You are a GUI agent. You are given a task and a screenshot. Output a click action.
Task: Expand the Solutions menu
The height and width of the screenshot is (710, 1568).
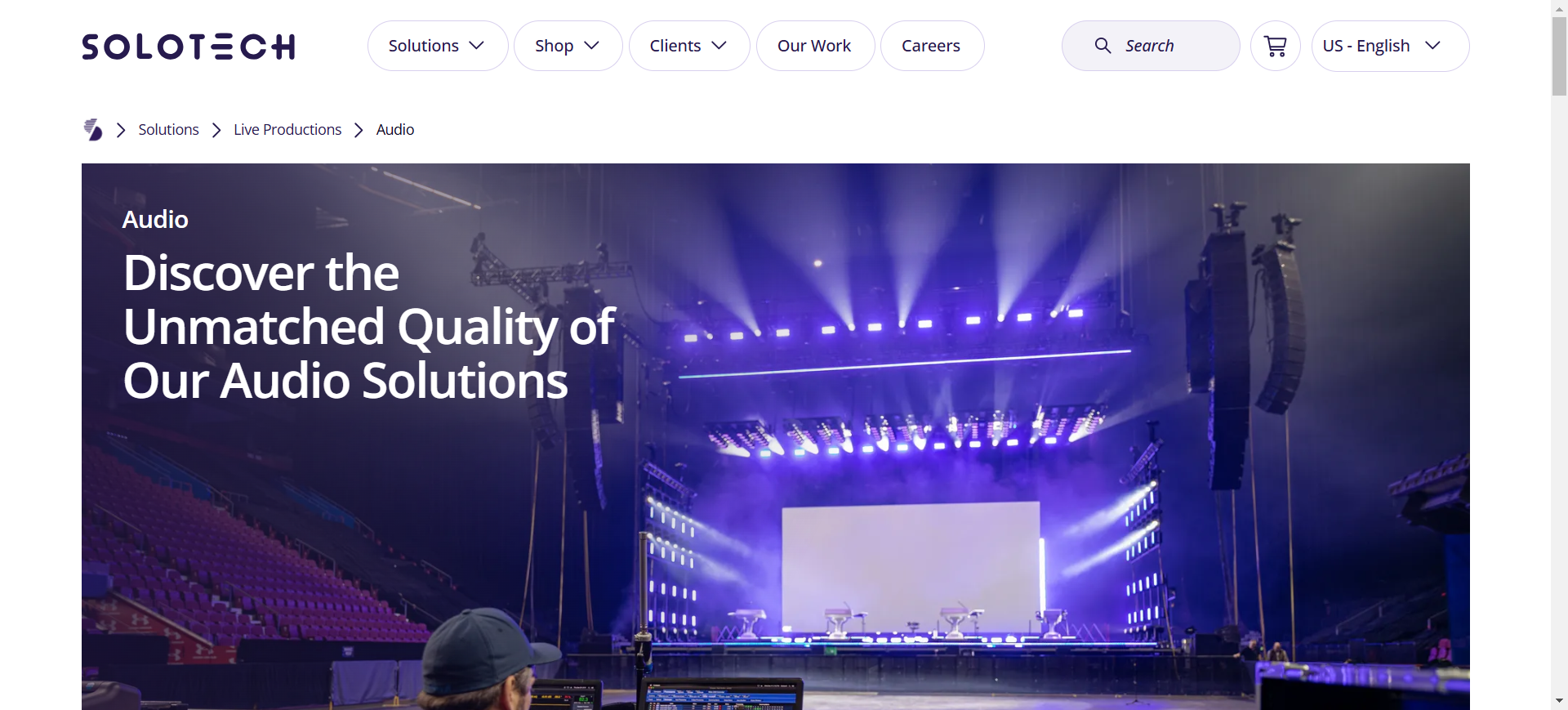pyautogui.click(x=438, y=46)
